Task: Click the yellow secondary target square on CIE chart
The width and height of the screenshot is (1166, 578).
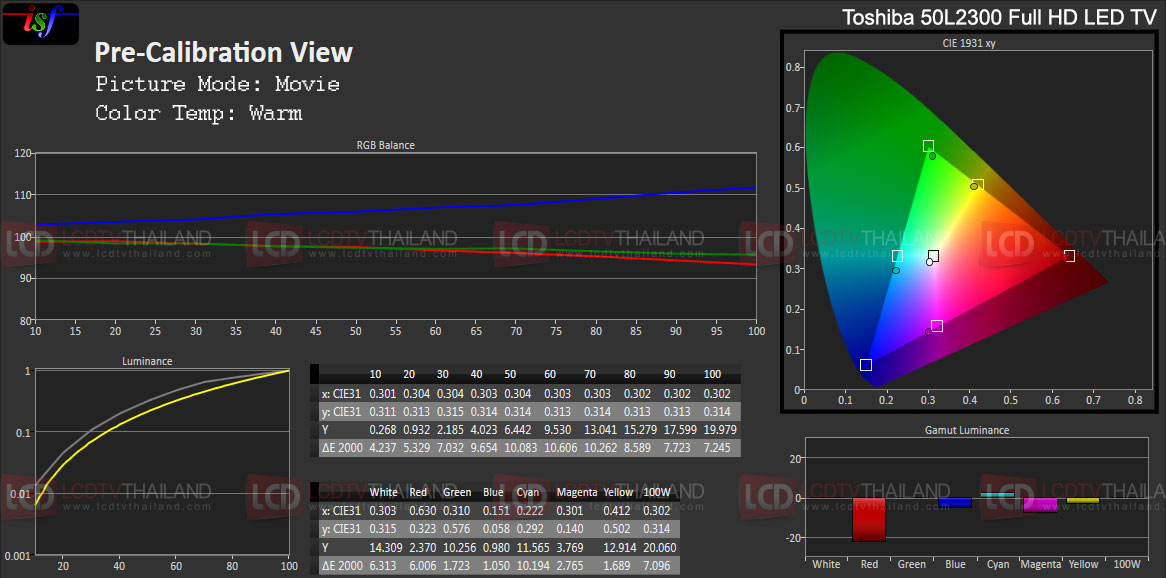Action: pyautogui.click(x=977, y=185)
